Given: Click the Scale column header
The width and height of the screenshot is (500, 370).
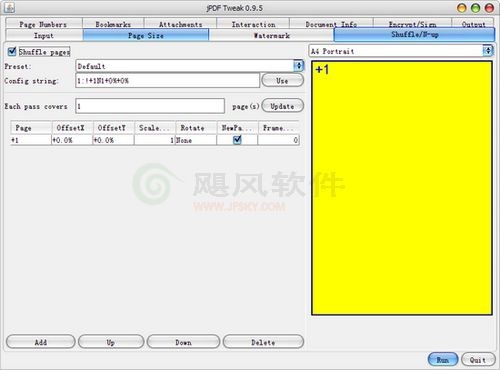Looking at the screenshot, I should 155,128.
